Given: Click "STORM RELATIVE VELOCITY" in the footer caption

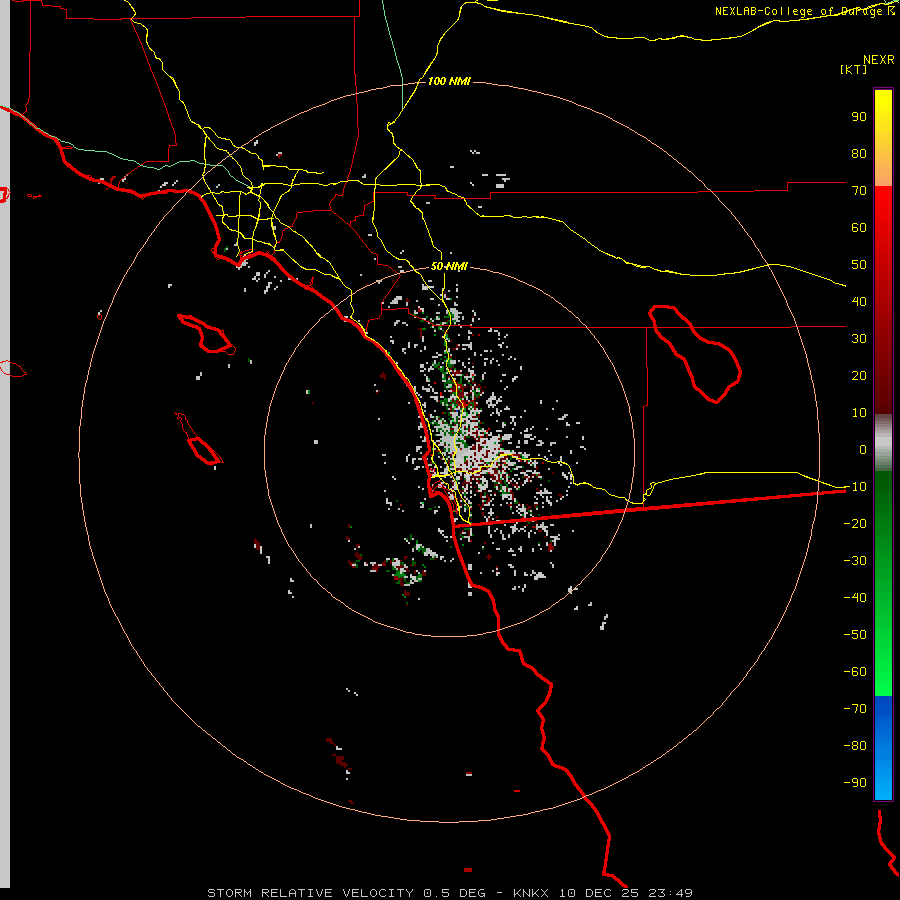Looking at the screenshot, I should point(310,893).
